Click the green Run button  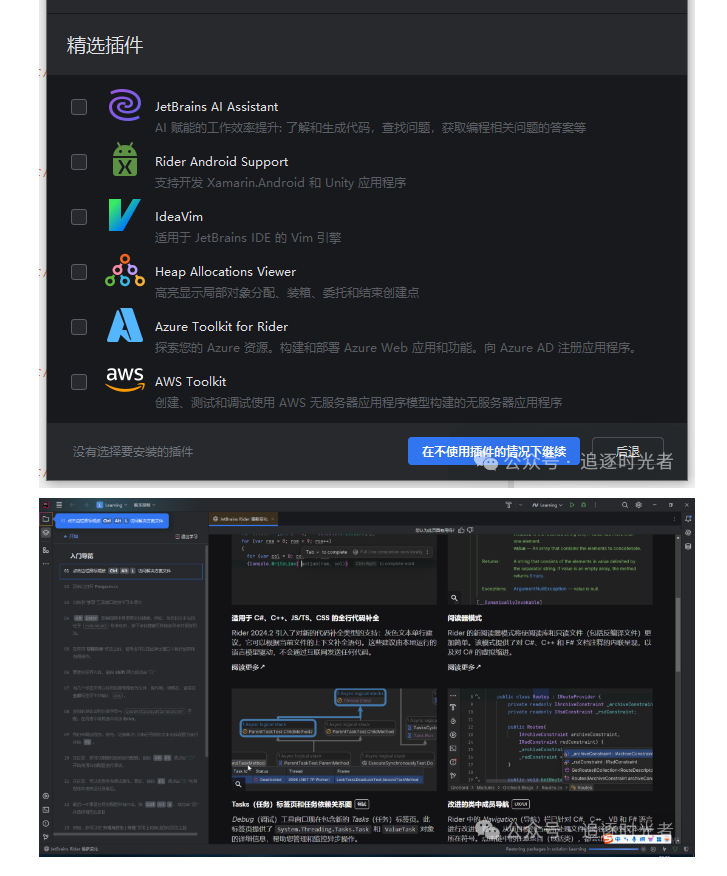[x=572, y=505]
